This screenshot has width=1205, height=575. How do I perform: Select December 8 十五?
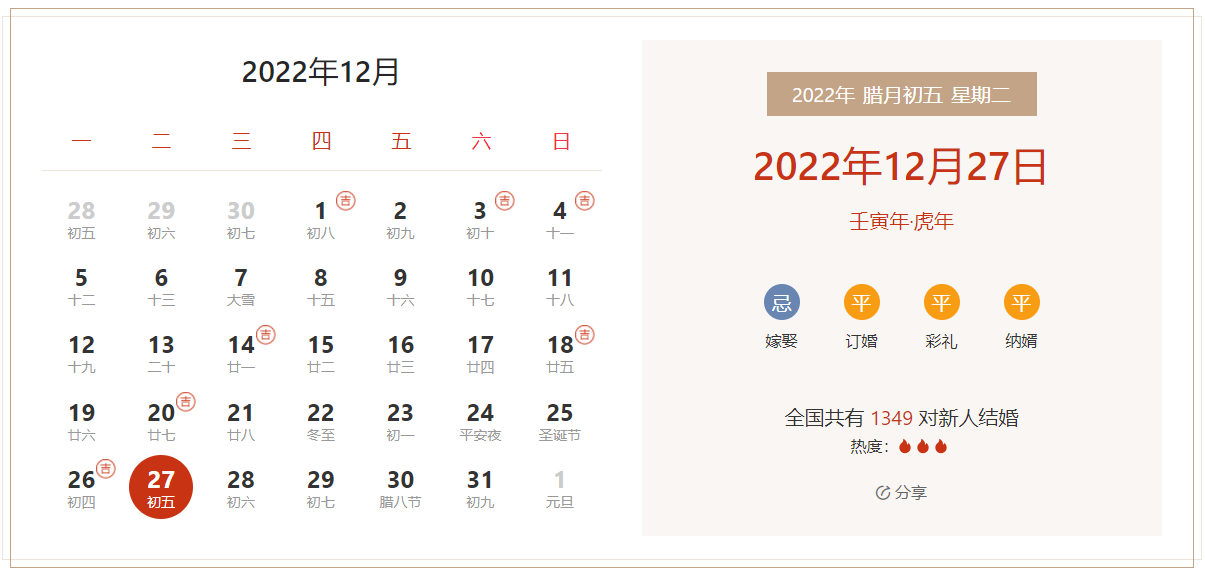point(321,287)
